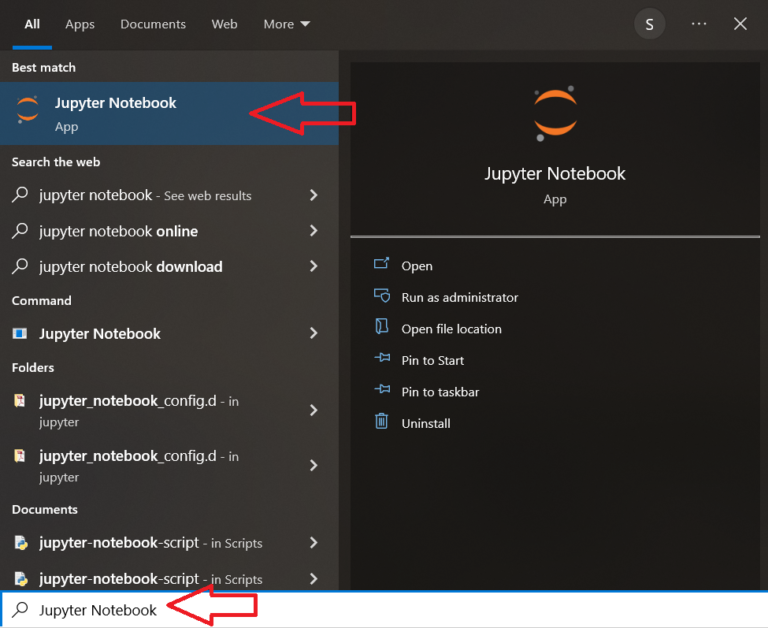Expand the More filter dropdown

[286, 24]
